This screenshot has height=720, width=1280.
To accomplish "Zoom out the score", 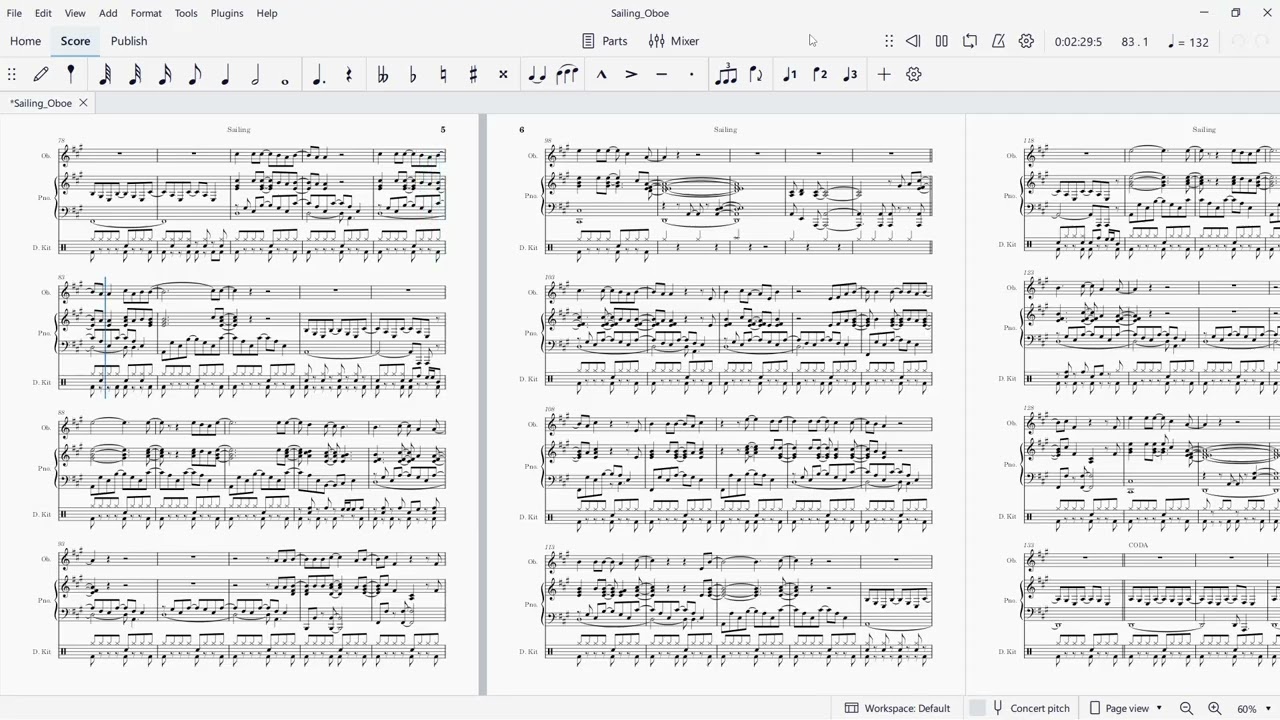I will click(1186, 708).
